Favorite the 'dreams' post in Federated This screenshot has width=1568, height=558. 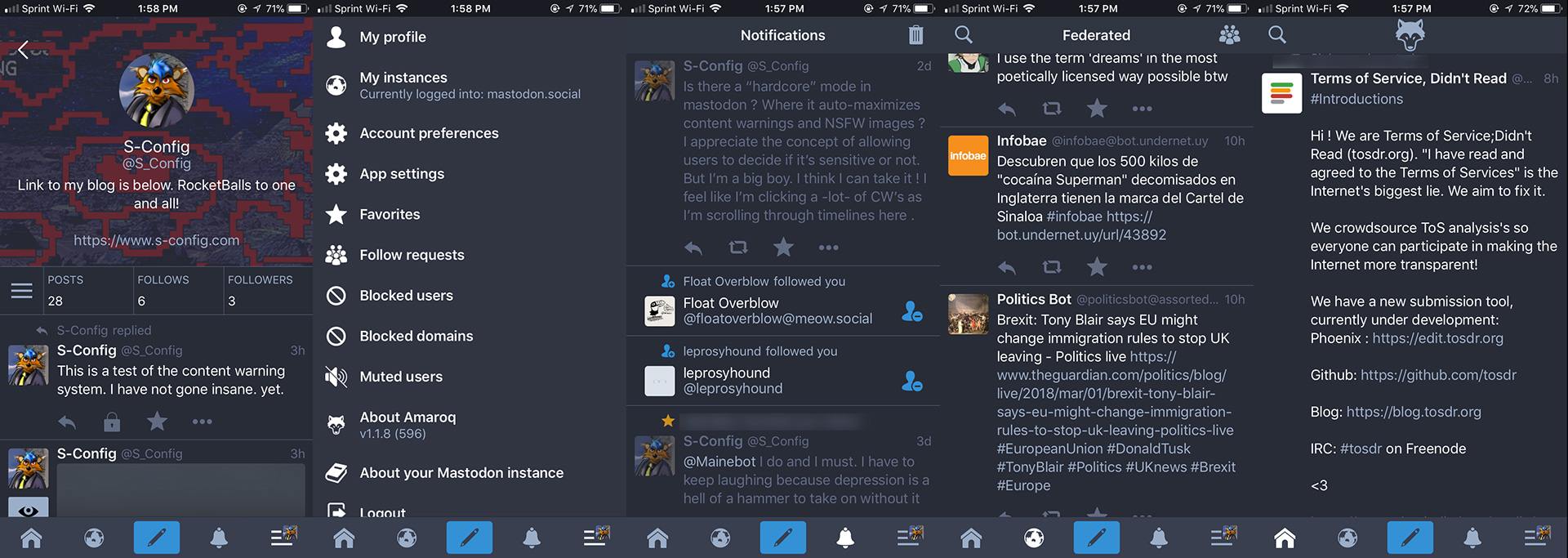[x=1097, y=108]
